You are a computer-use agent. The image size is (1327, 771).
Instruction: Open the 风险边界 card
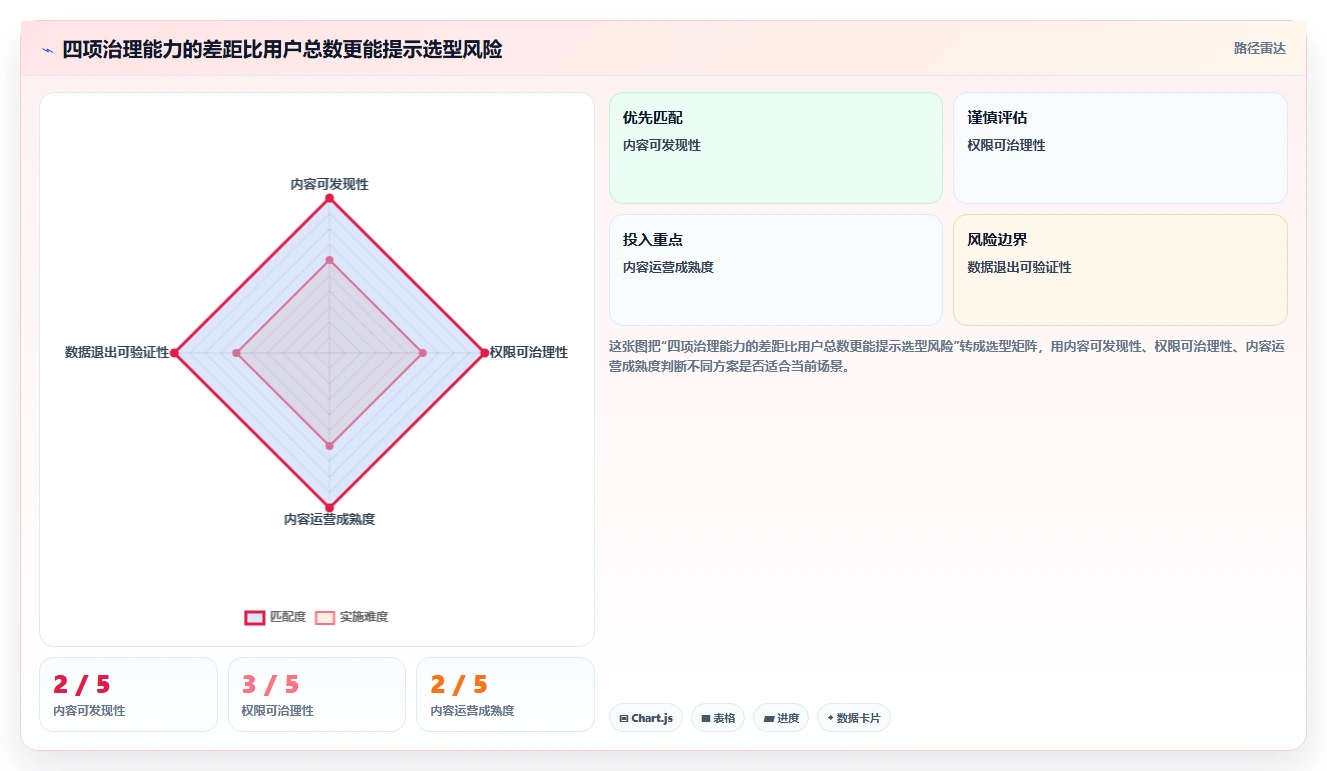(1120, 270)
